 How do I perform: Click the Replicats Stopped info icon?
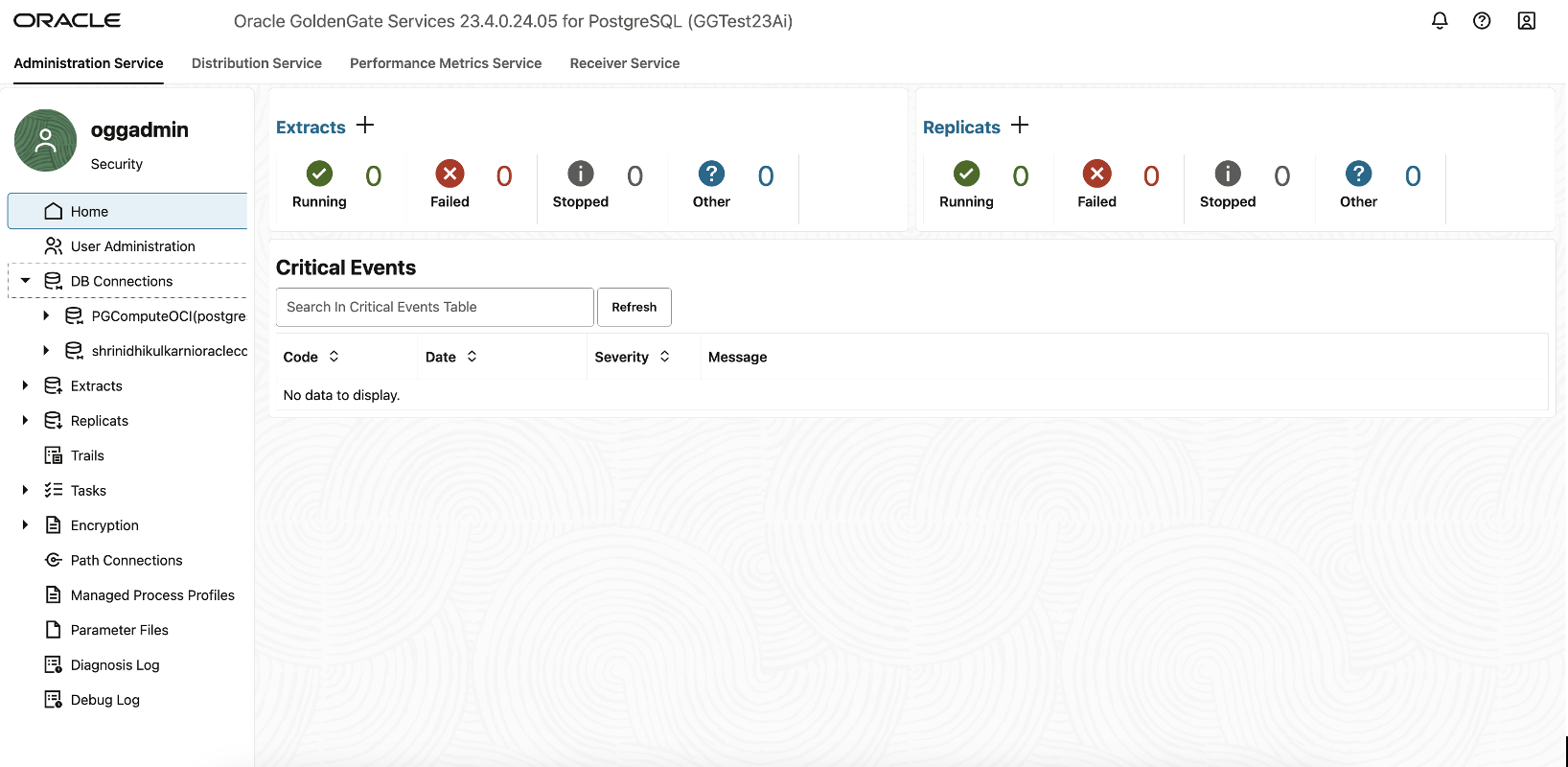pos(1228,174)
